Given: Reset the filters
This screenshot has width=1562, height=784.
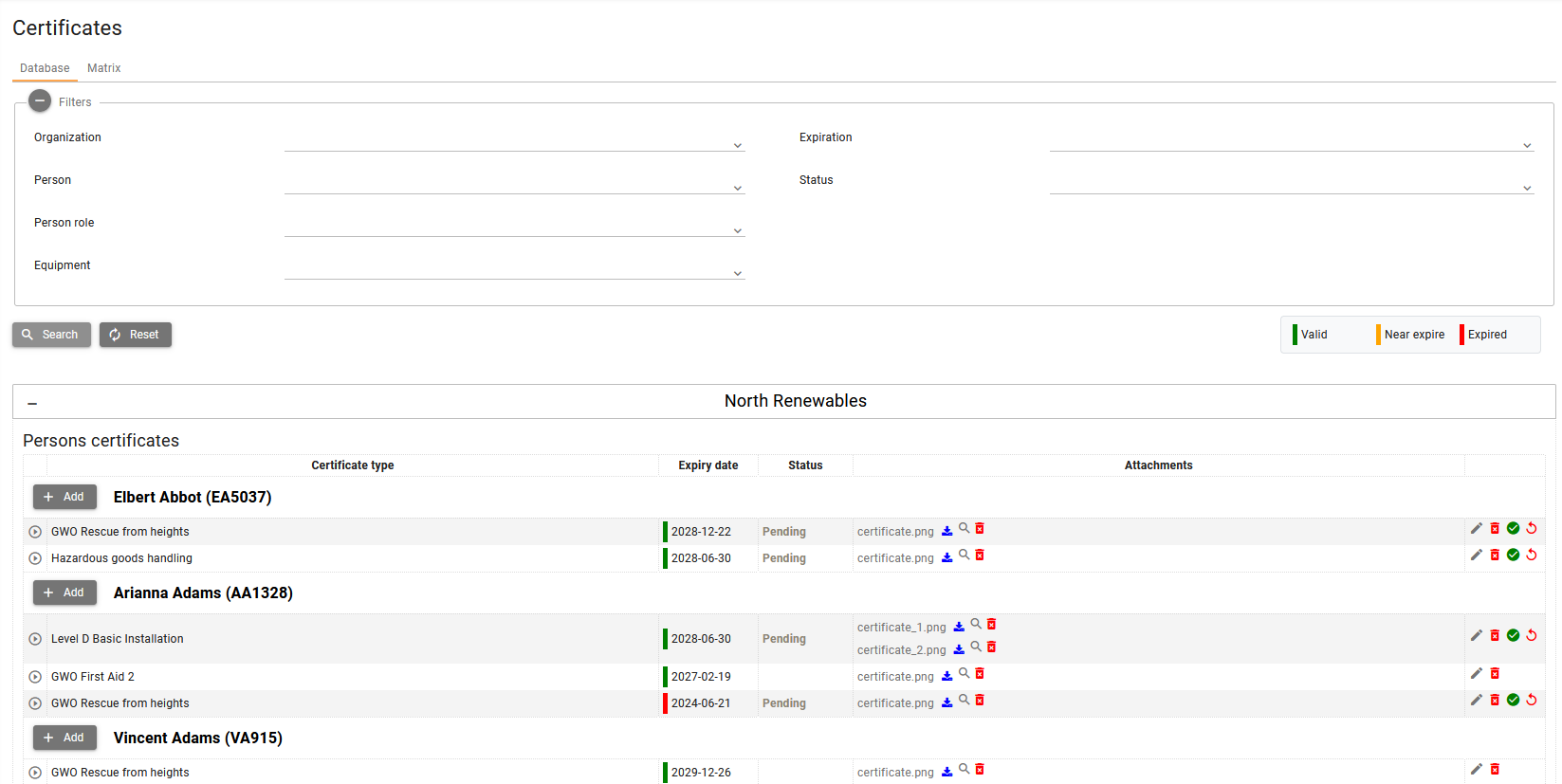Looking at the screenshot, I should point(135,335).
